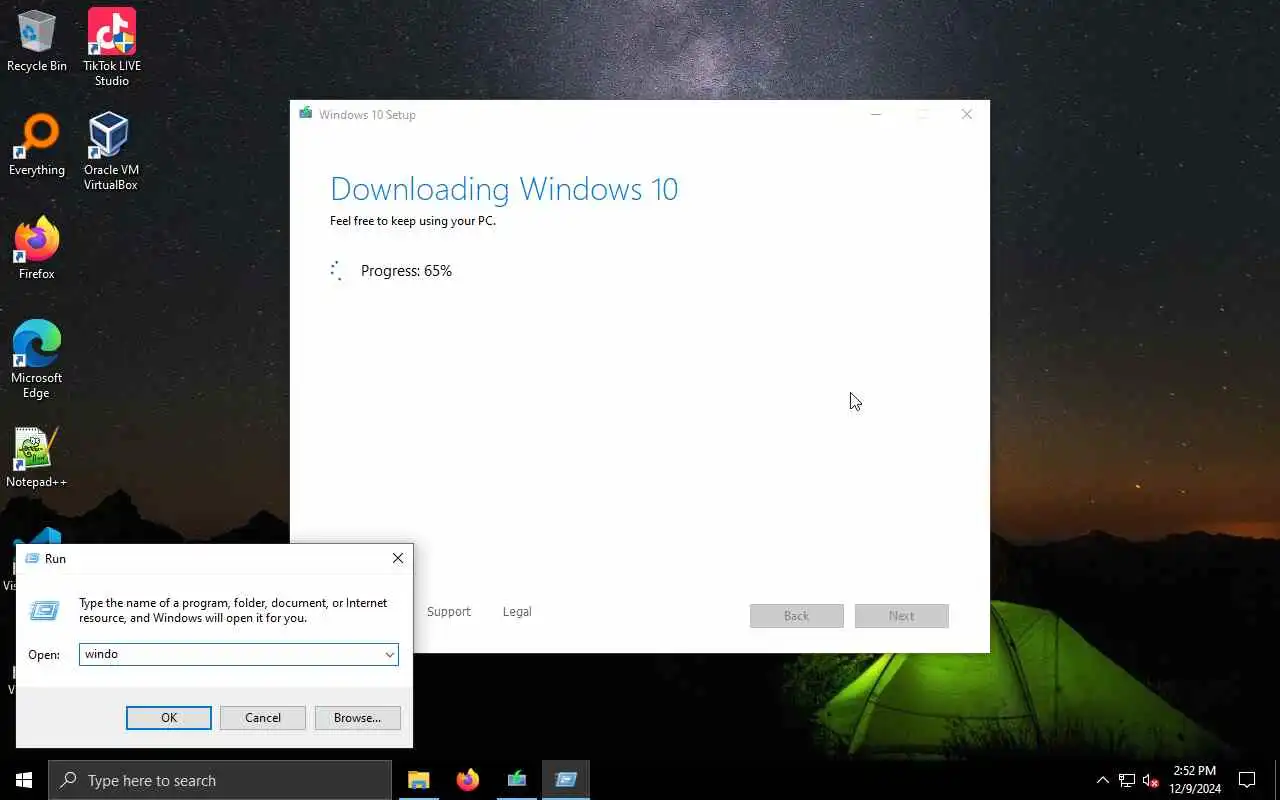This screenshot has width=1280, height=800.
Task: Open the TikTok LIVE Studio desktop icon
Action: click(x=112, y=47)
